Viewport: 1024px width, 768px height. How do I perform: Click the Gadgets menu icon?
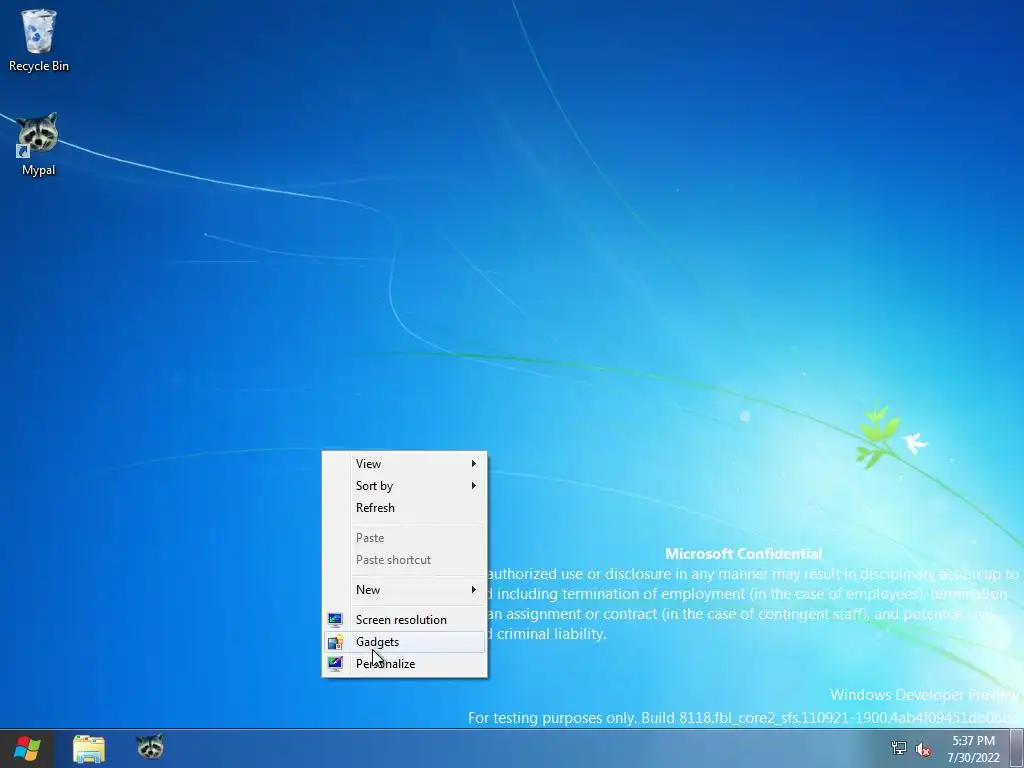pyautogui.click(x=335, y=642)
